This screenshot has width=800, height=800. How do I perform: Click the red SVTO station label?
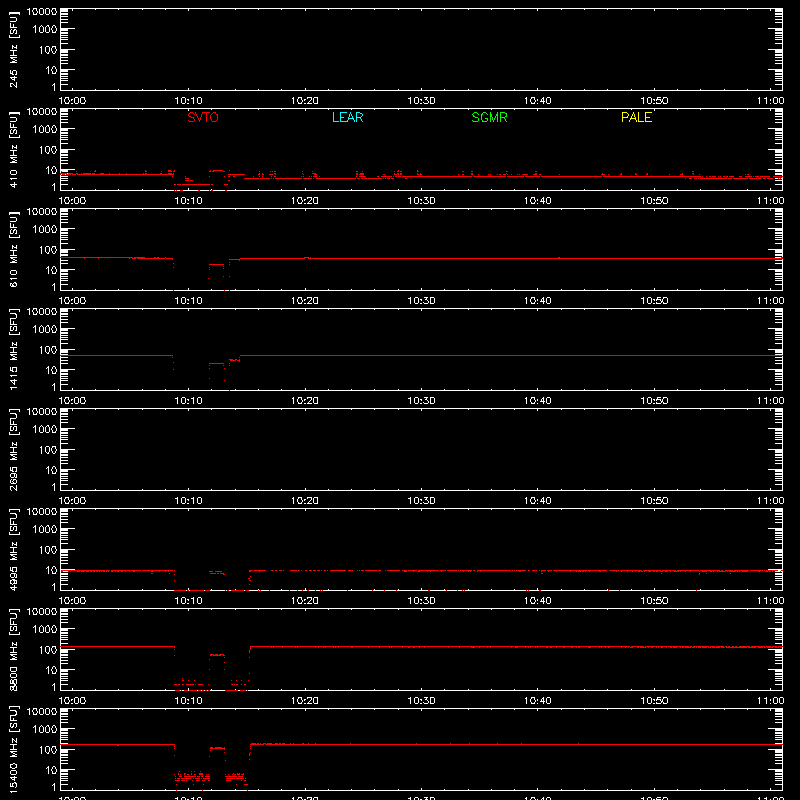pyautogui.click(x=203, y=117)
